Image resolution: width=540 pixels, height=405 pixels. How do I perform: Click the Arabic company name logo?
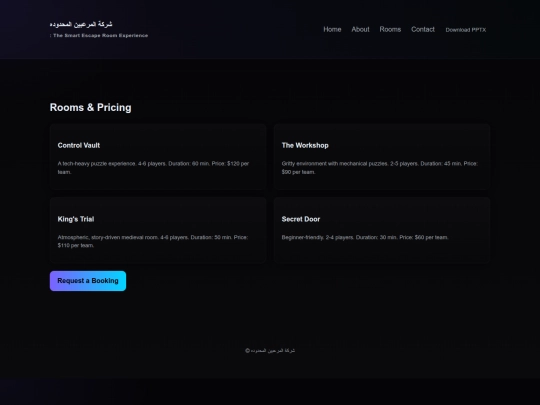pyautogui.click(x=81, y=24)
